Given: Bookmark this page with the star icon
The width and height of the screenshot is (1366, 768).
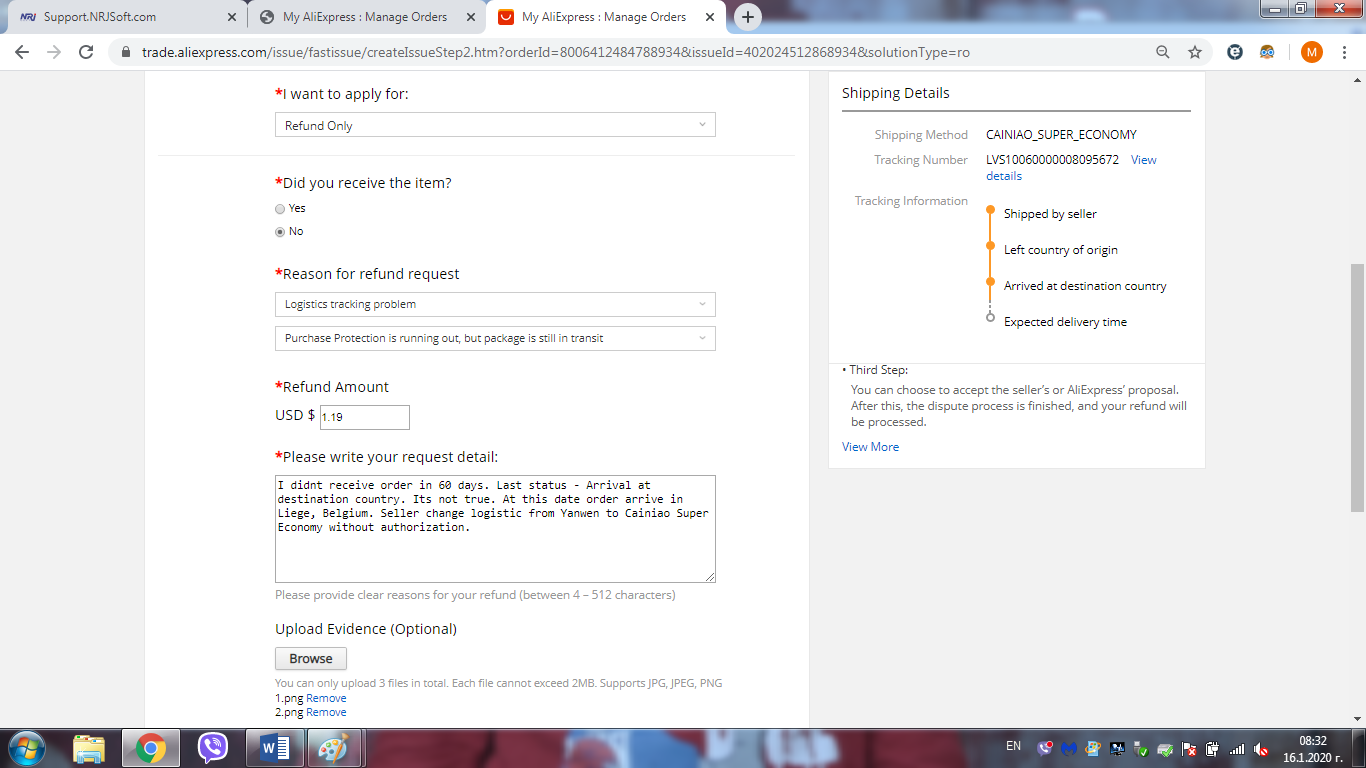Looking at the screenshot, I should (x=1194, y=52).
